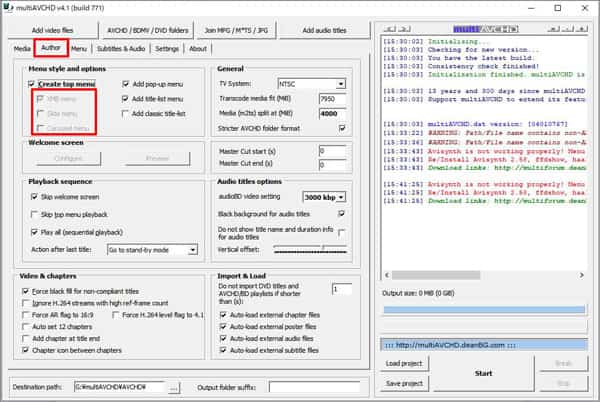Viewport: 600px width, 402px height.
Task: Click the Output folder suffix field
Action: 313,386
